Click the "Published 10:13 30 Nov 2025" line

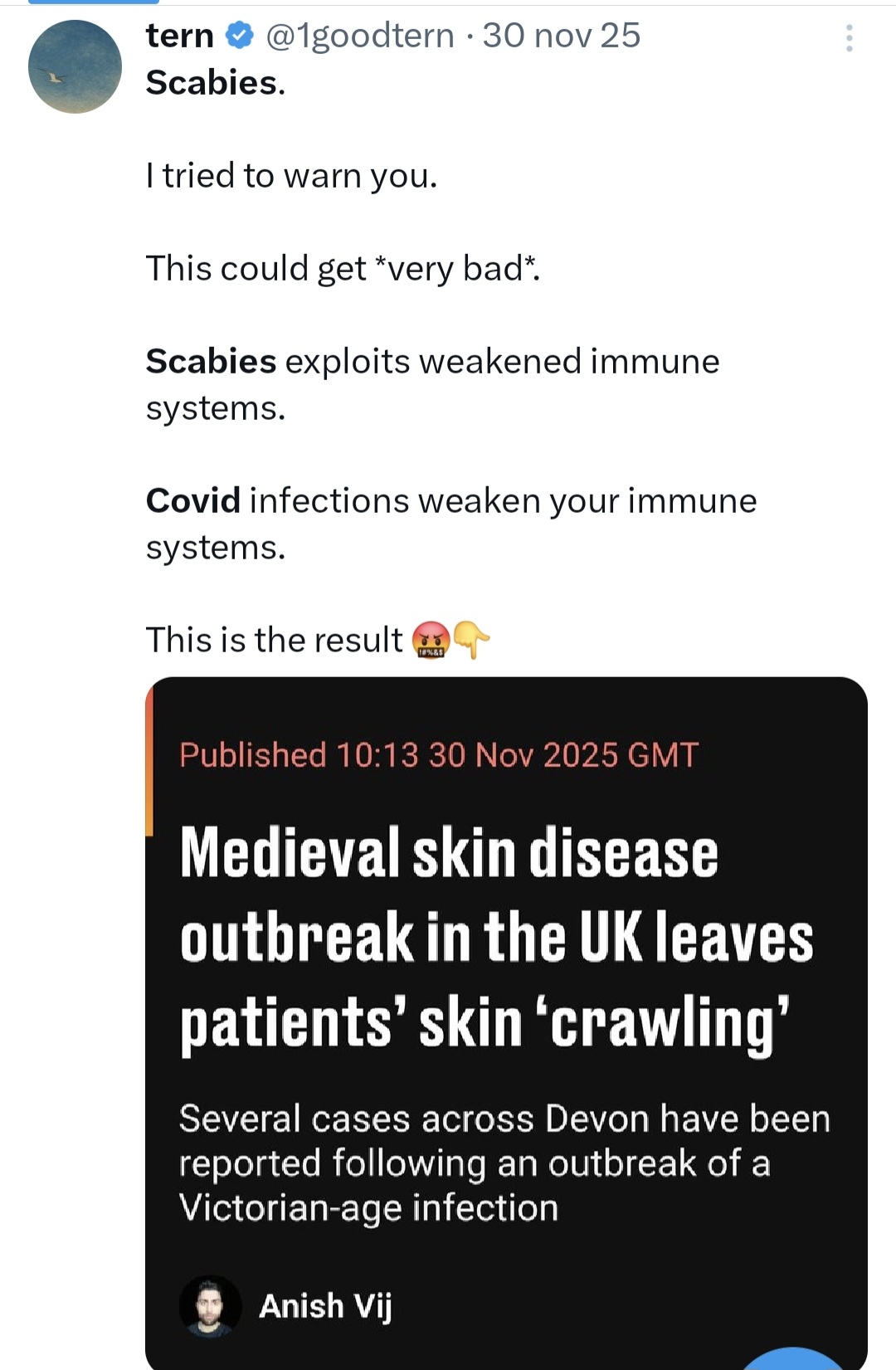(x=438, y=755)
